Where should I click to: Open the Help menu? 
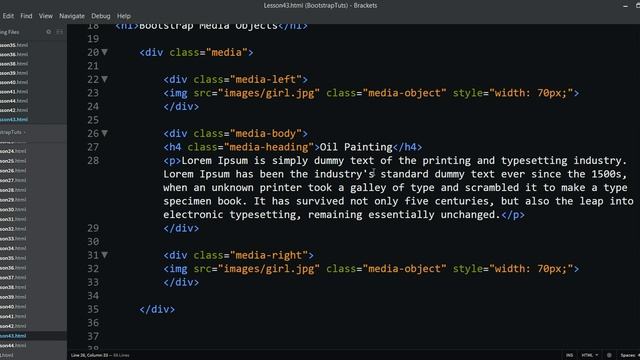(x=124, y=16)
